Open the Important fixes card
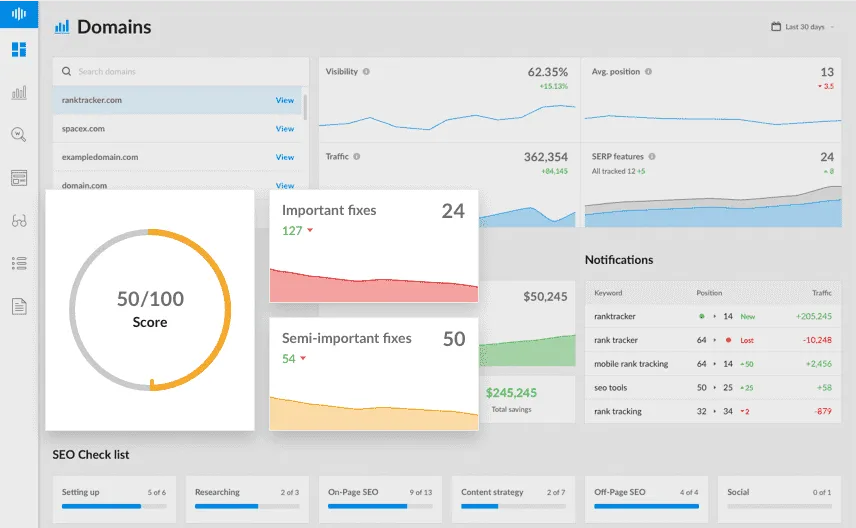The height and width of the screenshot is (528, 856). tap(374, 246)
